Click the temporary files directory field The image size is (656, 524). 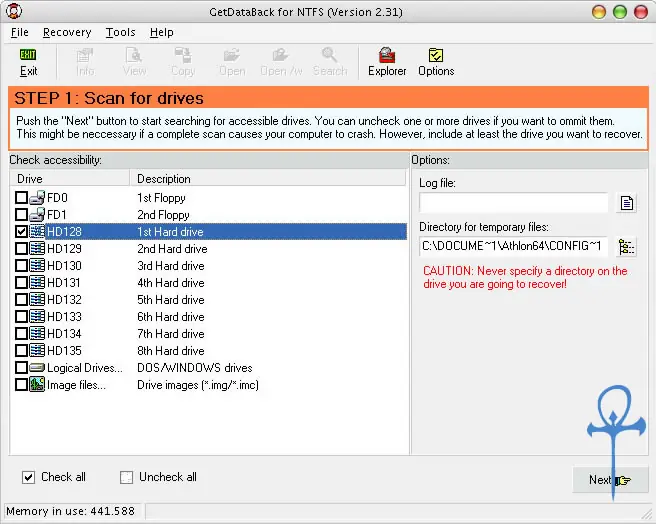pos(513,246)
